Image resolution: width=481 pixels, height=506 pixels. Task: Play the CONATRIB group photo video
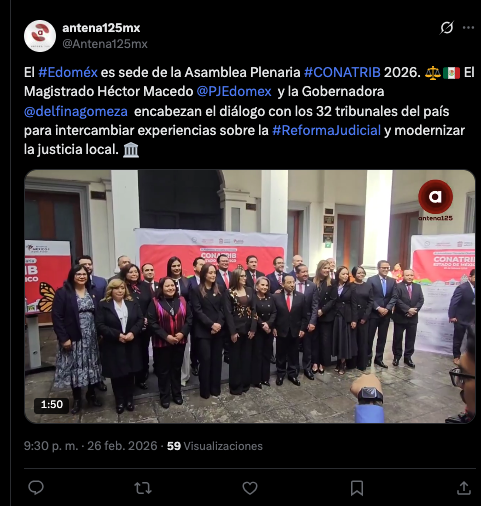point(249,296)
